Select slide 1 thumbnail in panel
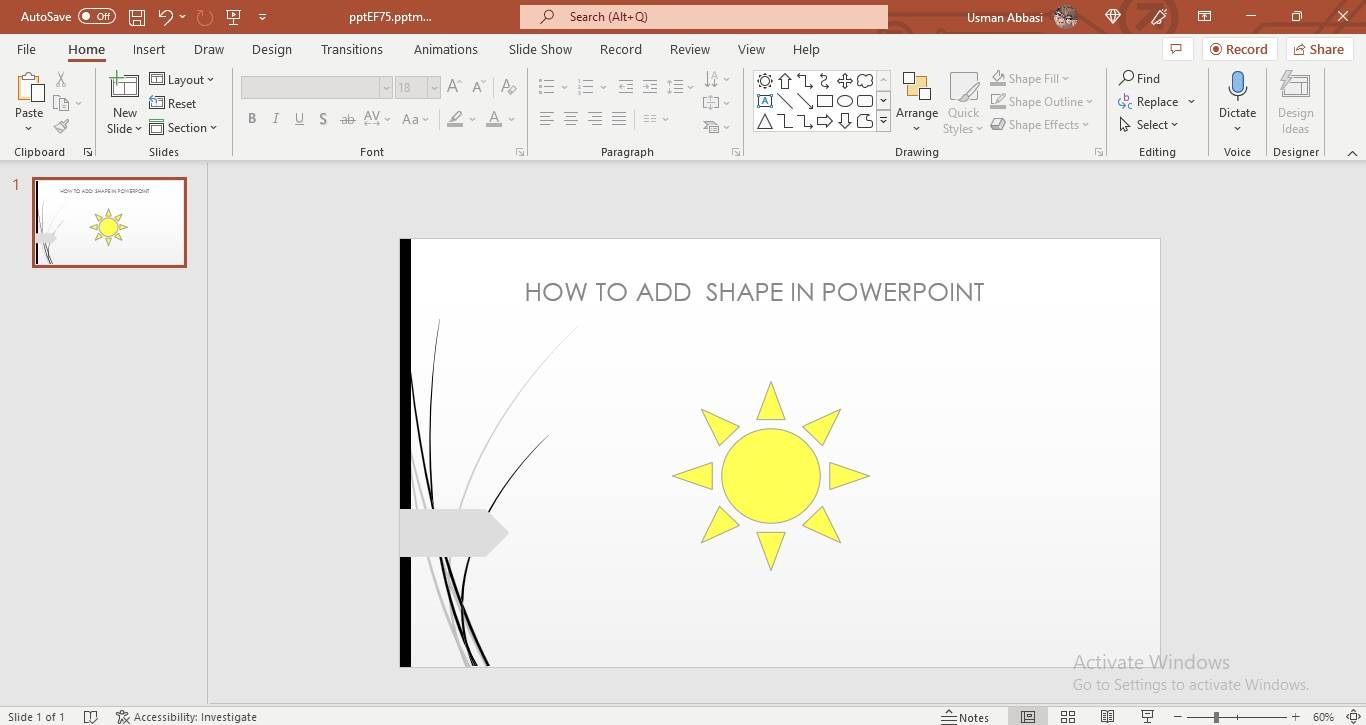Viewport: 1366px width, 725px height. pyautogui.click(x=109, y=222)
